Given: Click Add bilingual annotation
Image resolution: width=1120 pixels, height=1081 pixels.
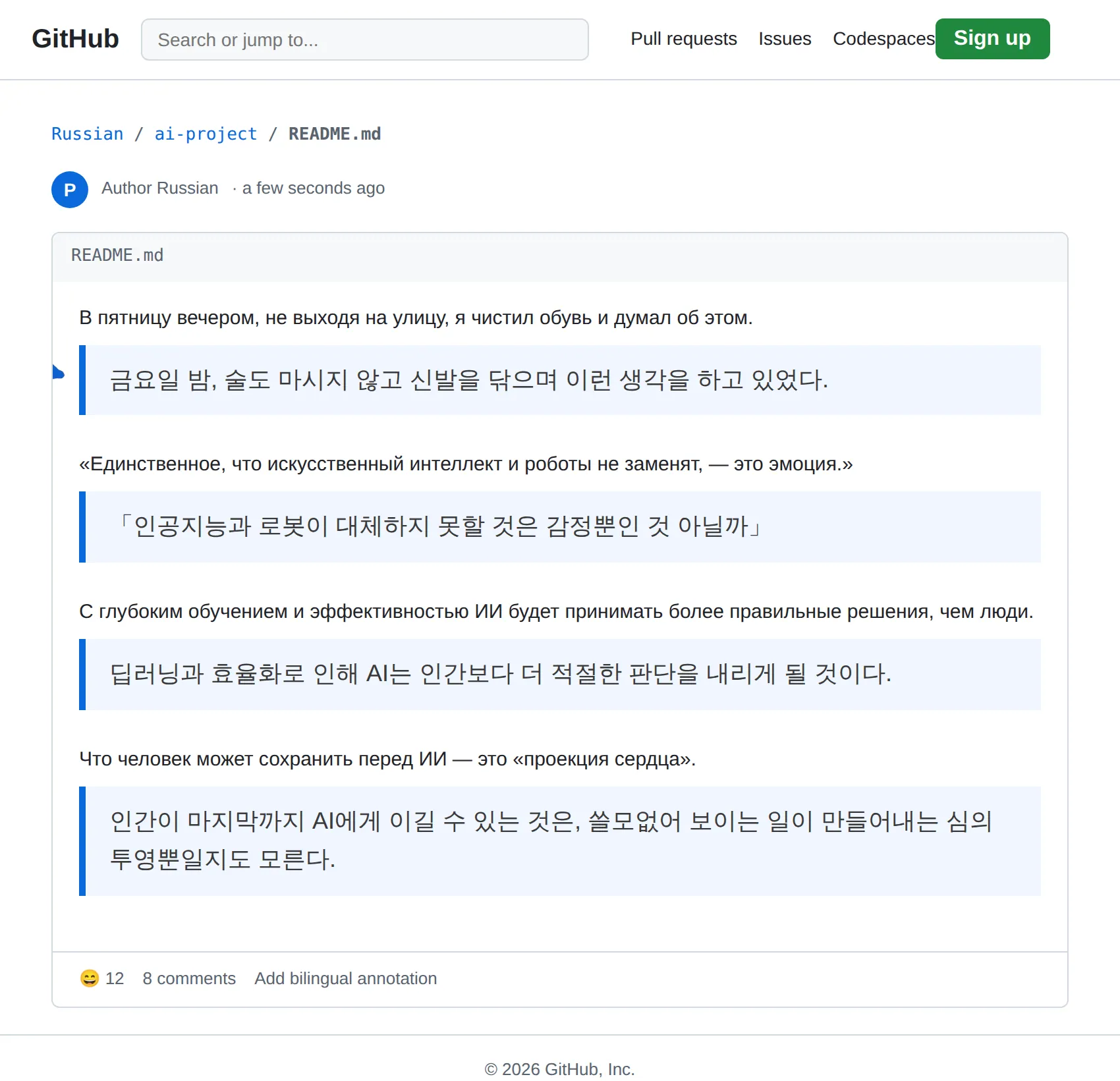Looking at the screenshot, I should coord(346,978).
